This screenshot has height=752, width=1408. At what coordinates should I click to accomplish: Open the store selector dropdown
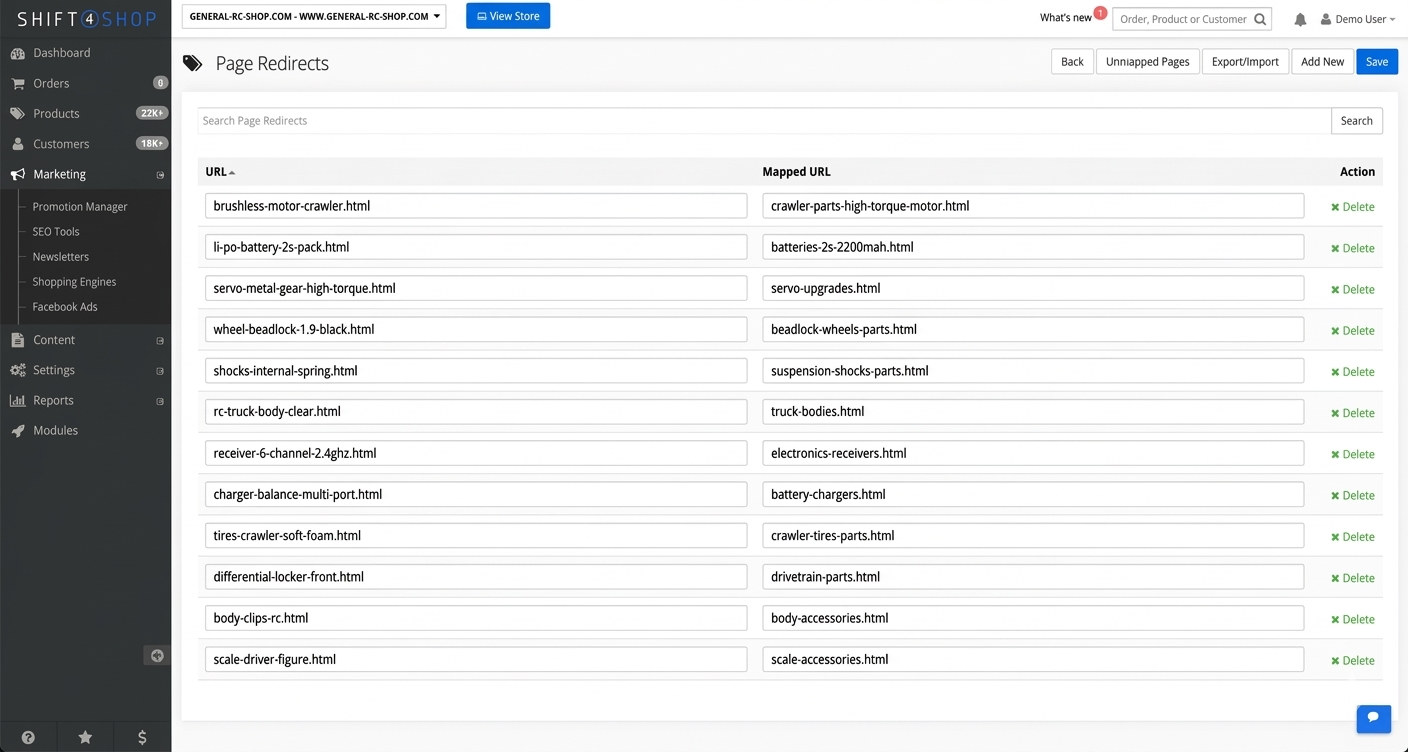(313, 16)
